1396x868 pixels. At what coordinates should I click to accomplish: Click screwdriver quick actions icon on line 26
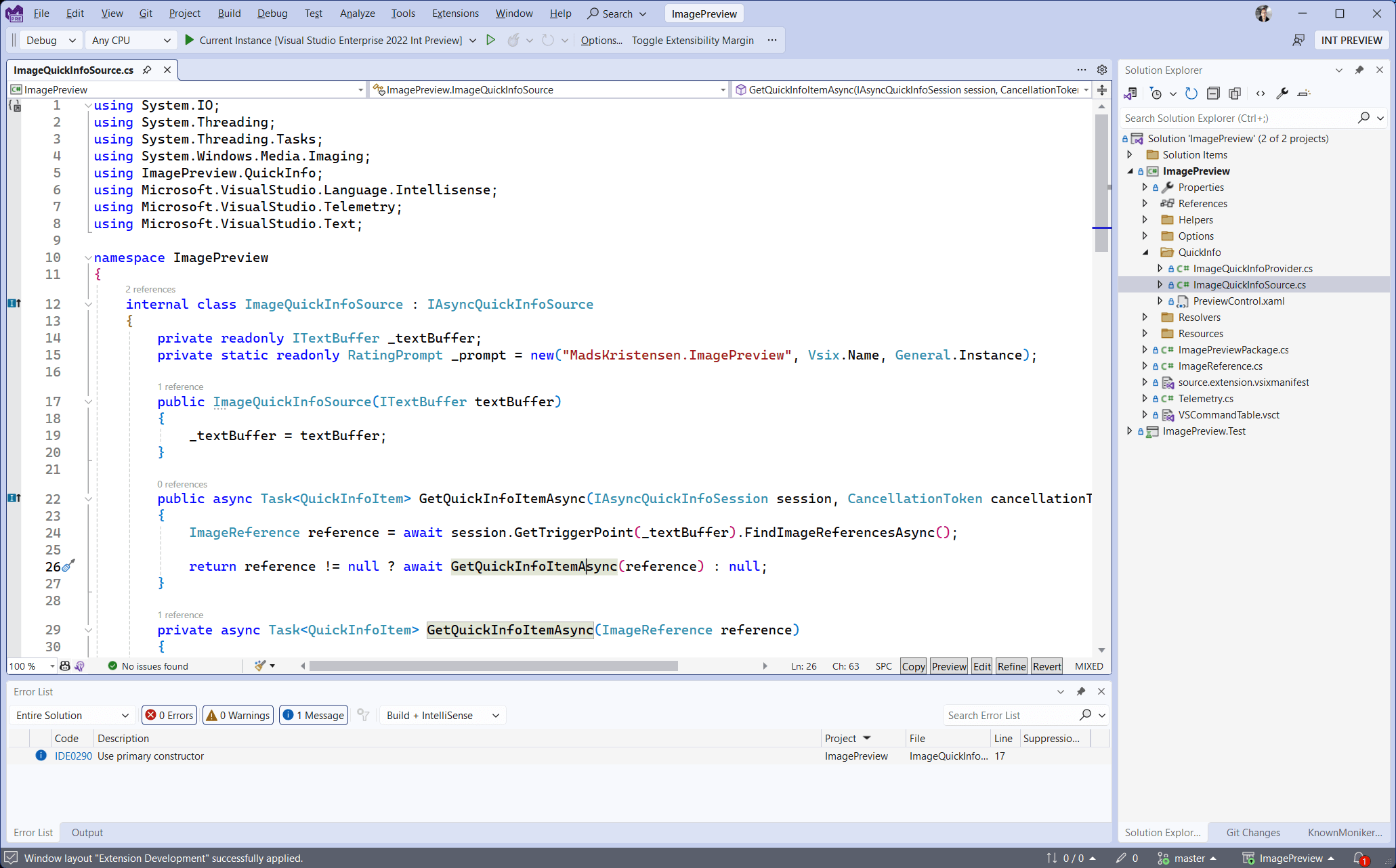click(x=68, y=565)
